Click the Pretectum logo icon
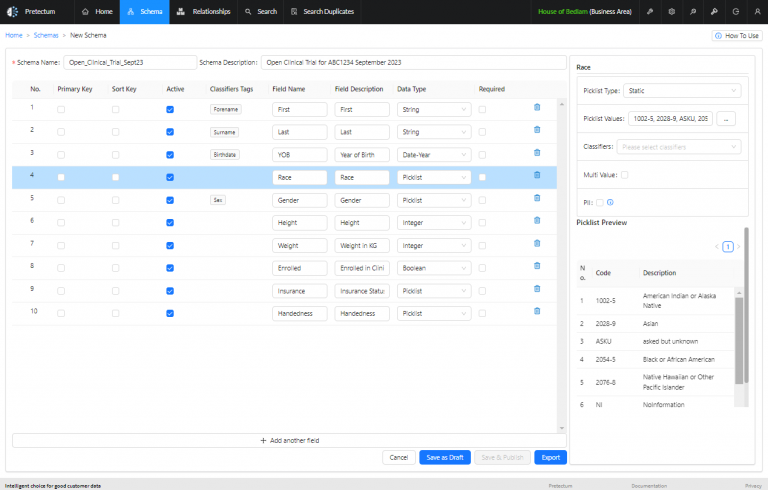Viewport: 768px width, 490px height. [x=12, y=11]
